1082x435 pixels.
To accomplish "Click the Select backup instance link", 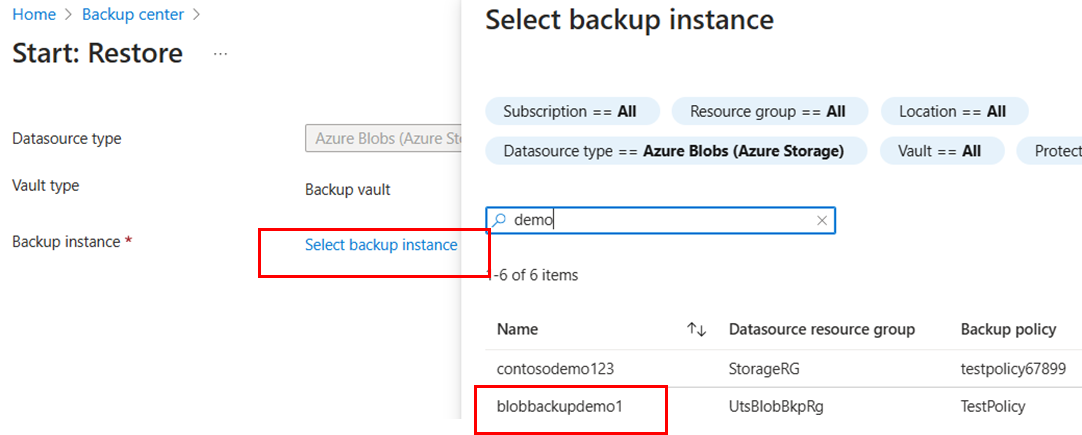I will [381, 244].
